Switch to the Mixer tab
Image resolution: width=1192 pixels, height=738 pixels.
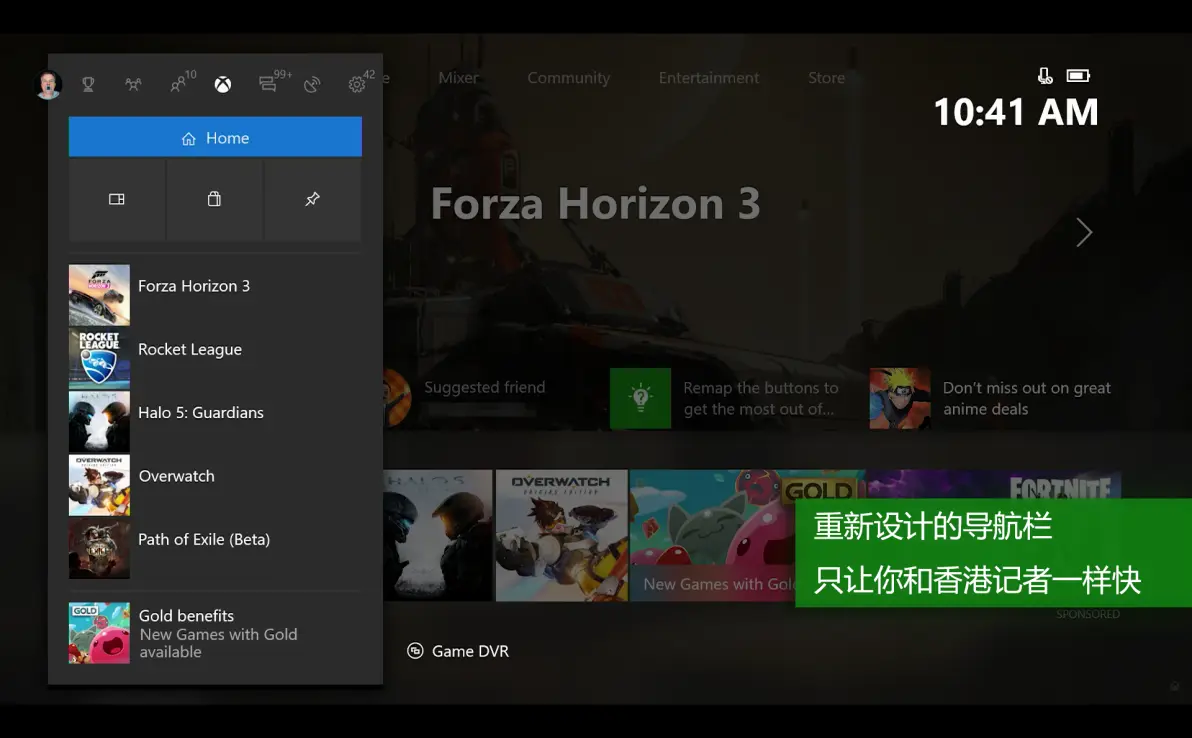point(458,78)
